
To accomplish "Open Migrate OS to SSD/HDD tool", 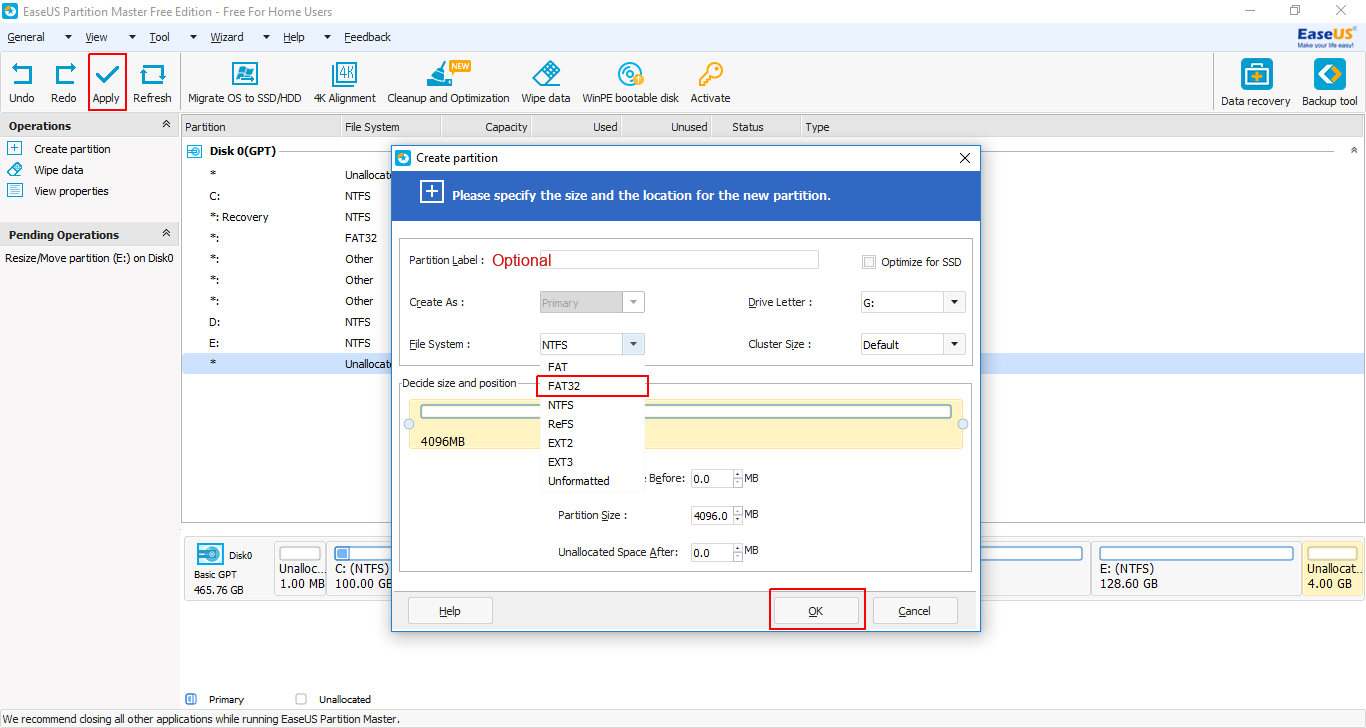I will pyautogui.click(x=244, y=83).
